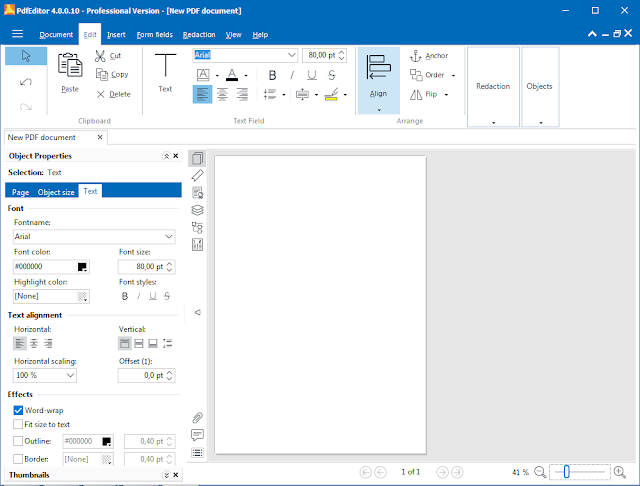The height and width of the screenshot is (486, 640).
Task: Zoom in with the magnifier plus icon
Action: pos(620,472)
